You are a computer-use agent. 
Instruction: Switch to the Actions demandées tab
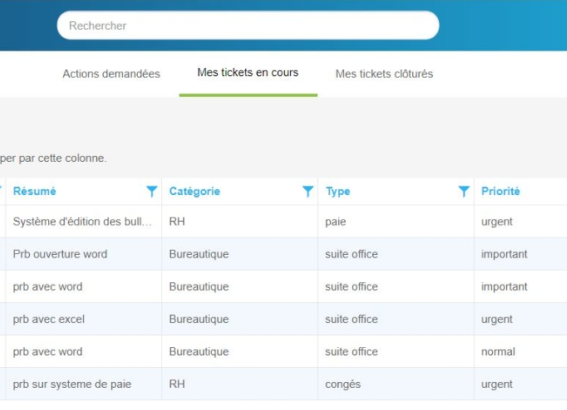(111, 74)
